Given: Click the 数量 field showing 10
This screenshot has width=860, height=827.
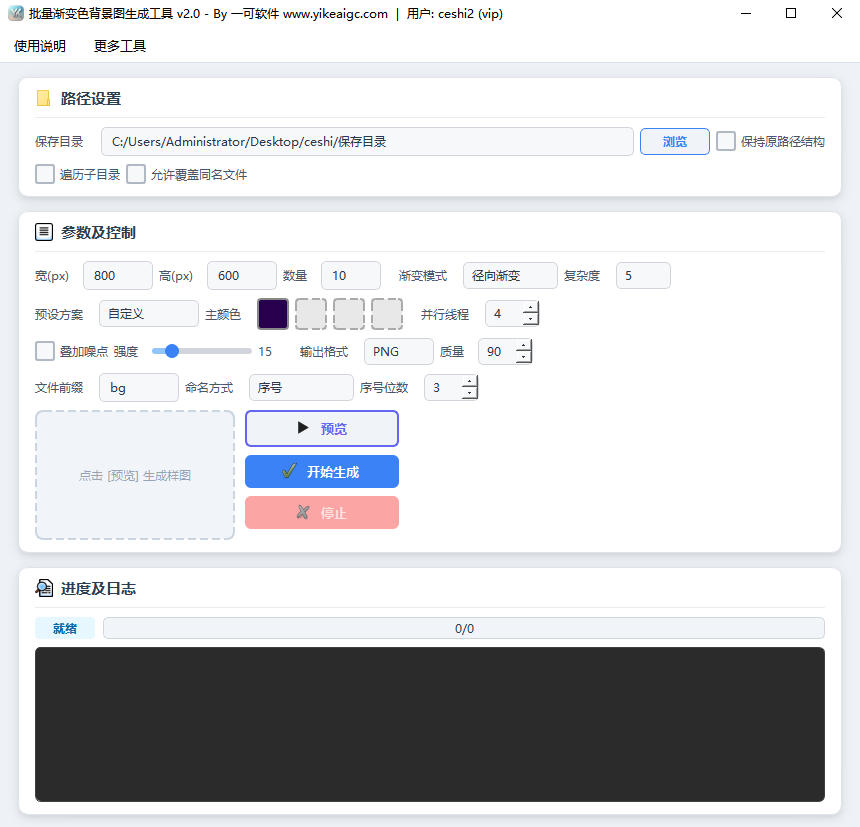Looking at the screenshot, I should (x=351, y=275).
